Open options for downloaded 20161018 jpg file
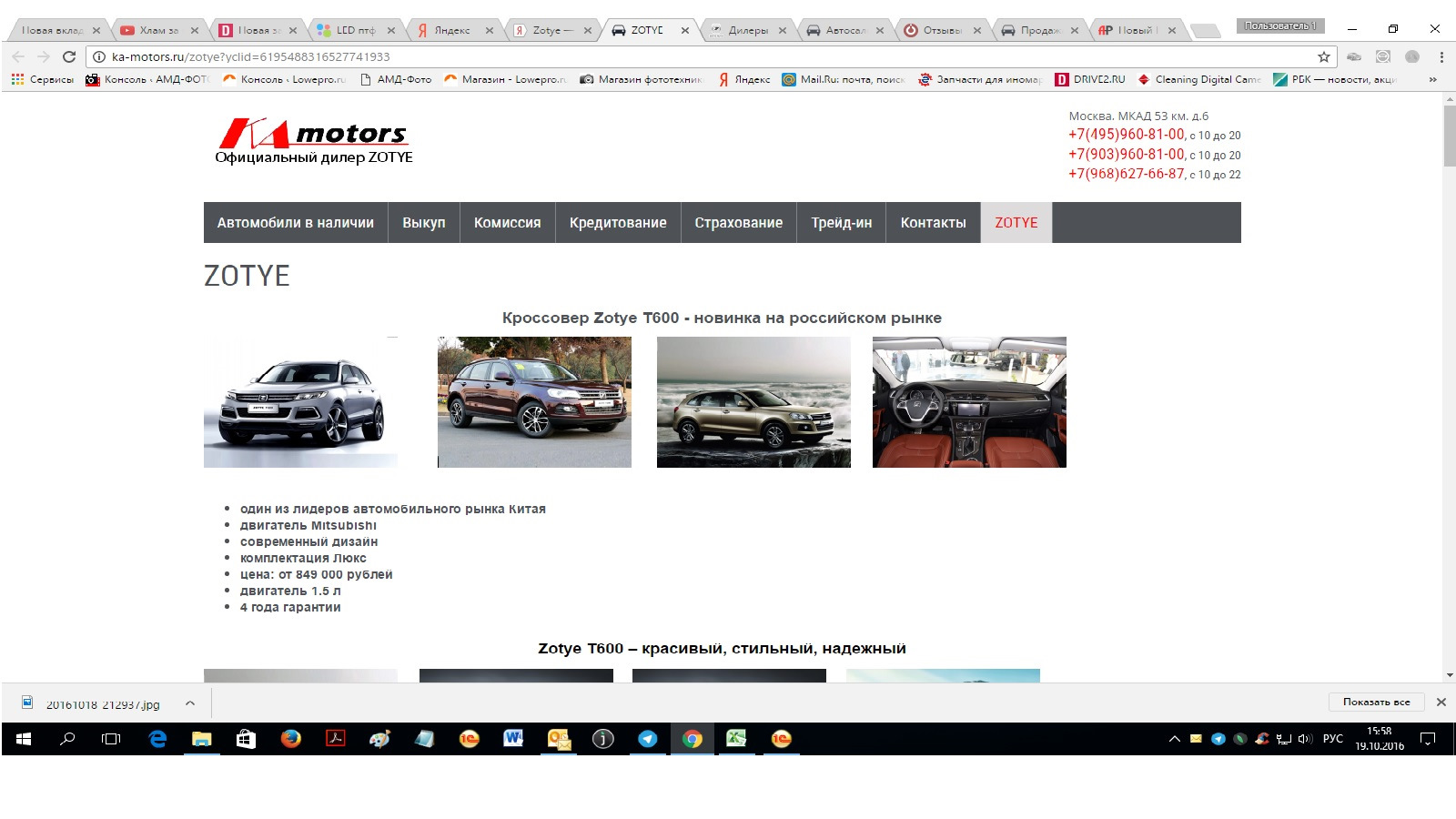 [x=190, y=703]
